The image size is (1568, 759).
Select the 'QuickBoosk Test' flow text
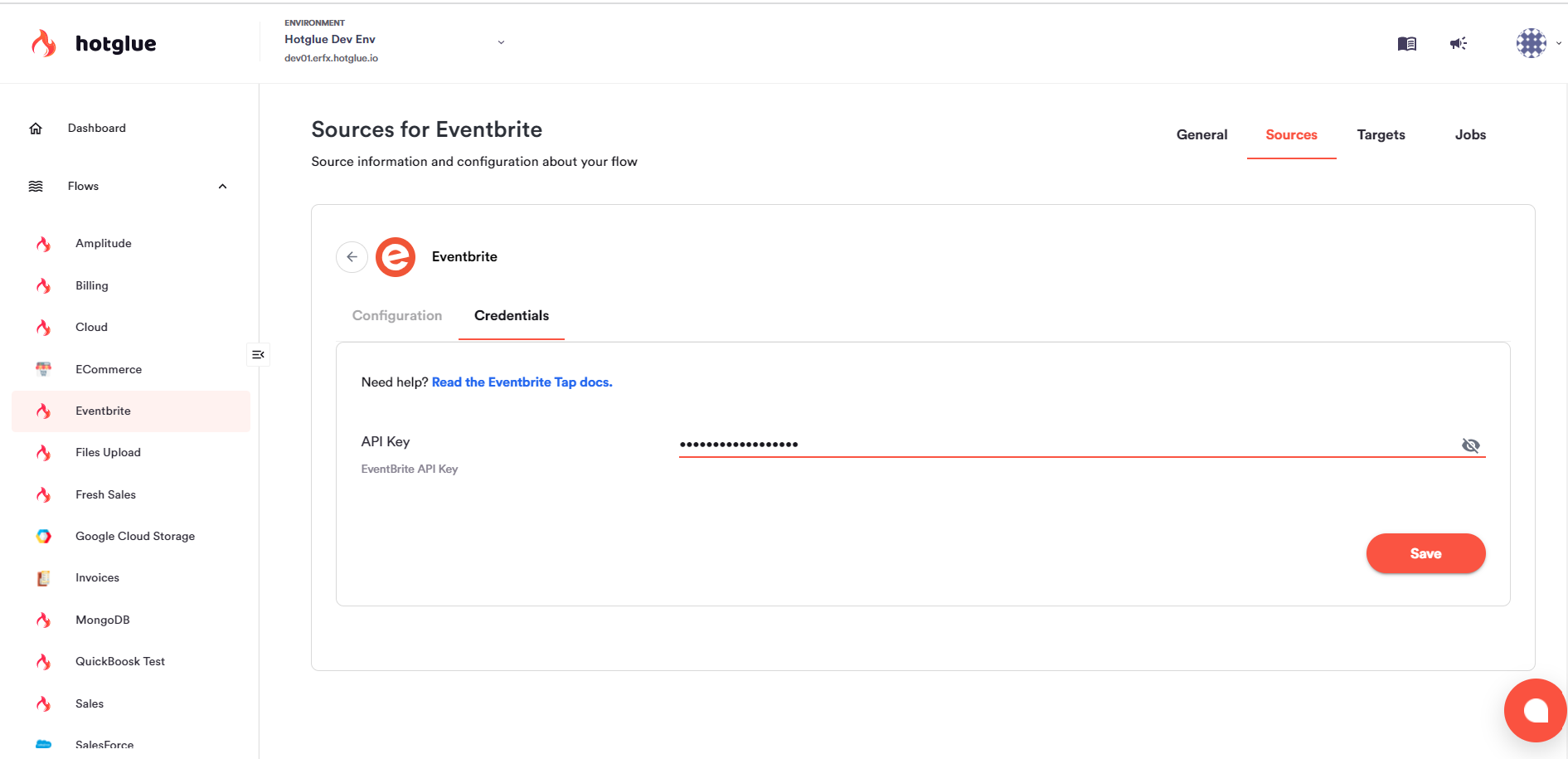point(120,662)
